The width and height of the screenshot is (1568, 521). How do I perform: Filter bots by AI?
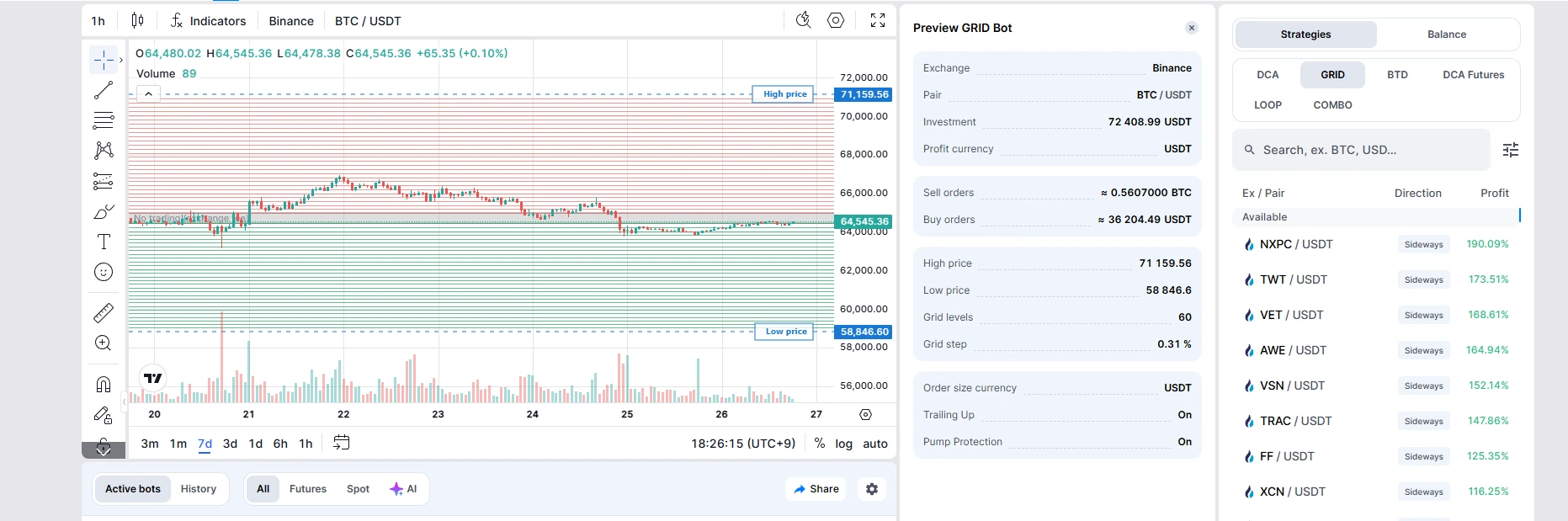tap(404, 489)
